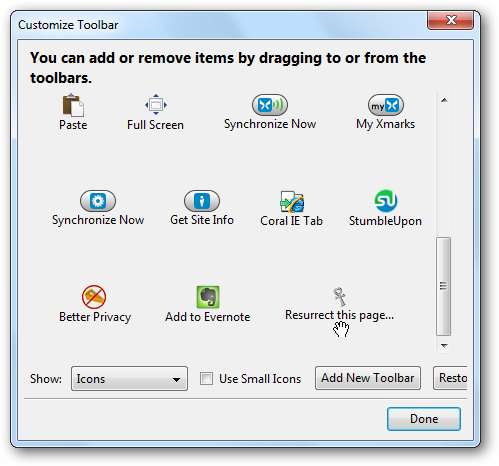
Task: Click the Coral IE Tab icon
Action: (292, 201)
